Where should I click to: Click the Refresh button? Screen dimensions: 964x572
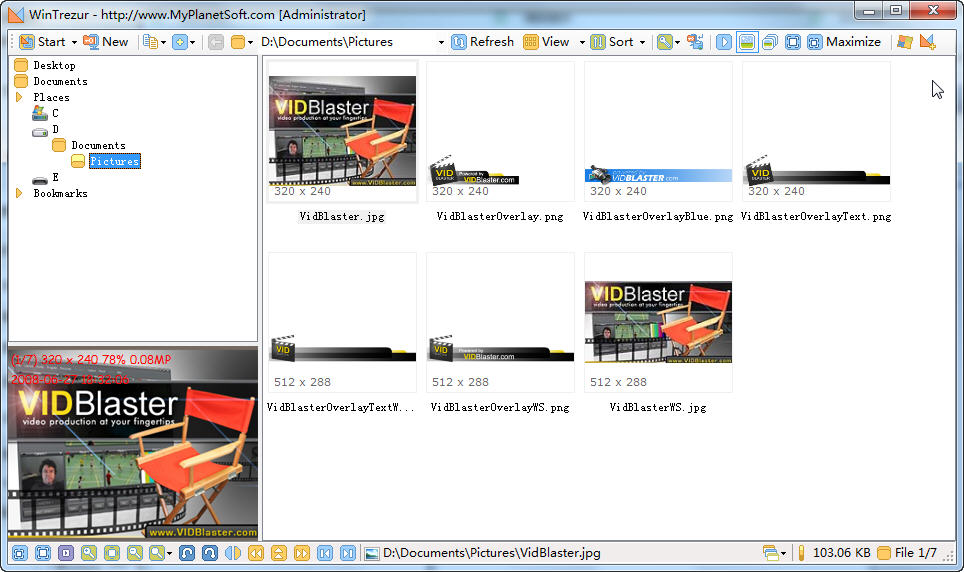pyautogui.click(x=483, y=42)
